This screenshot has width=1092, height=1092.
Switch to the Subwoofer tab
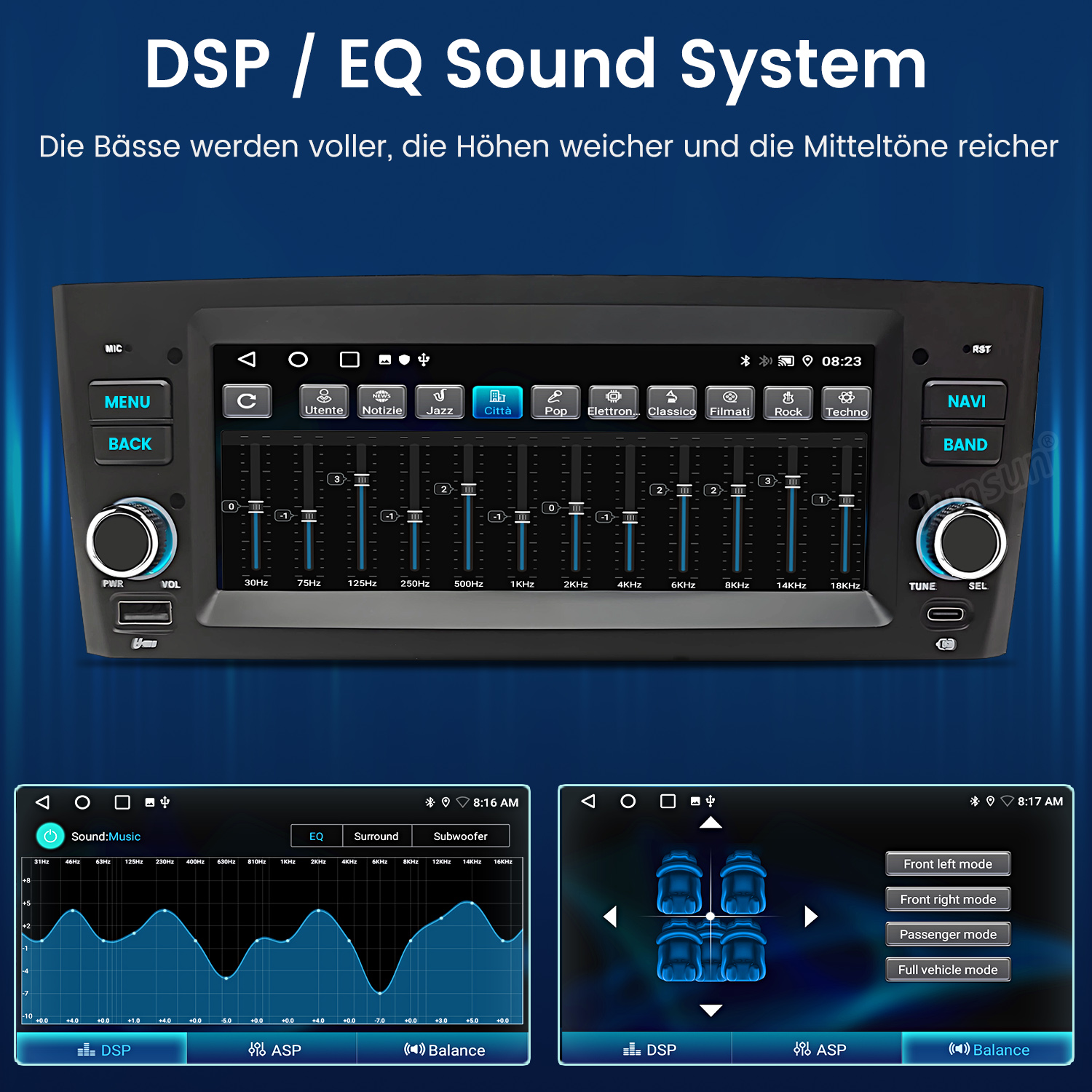(x=461, y=836)
